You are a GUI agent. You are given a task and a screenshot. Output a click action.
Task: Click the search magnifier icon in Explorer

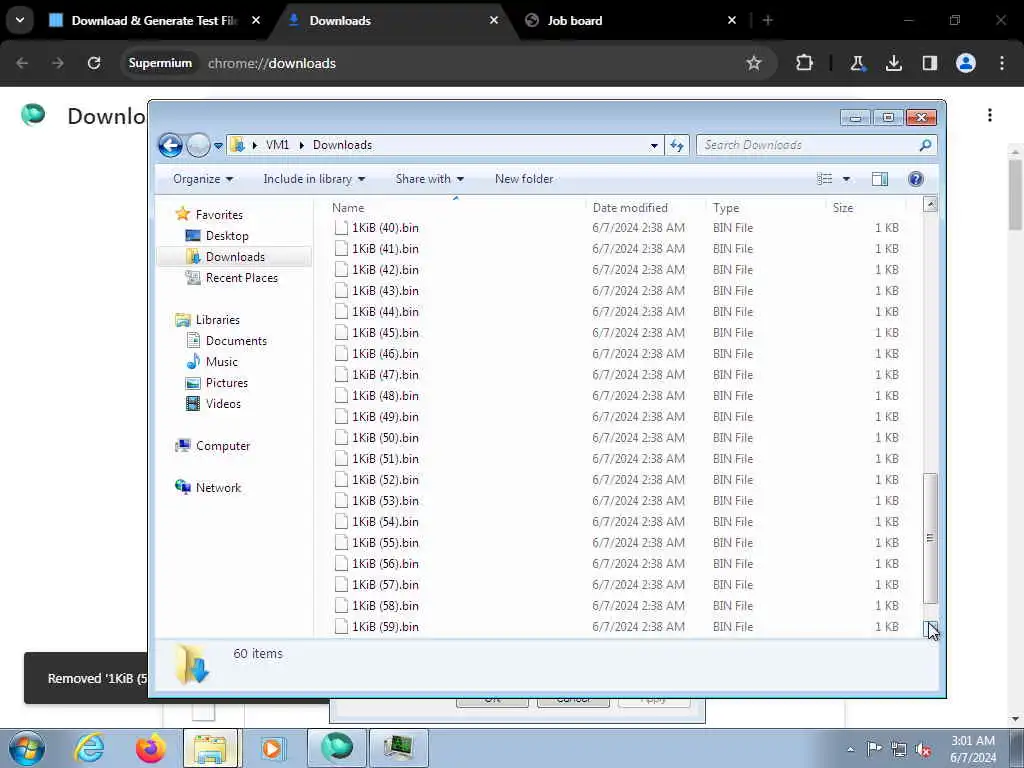(925, 145)
